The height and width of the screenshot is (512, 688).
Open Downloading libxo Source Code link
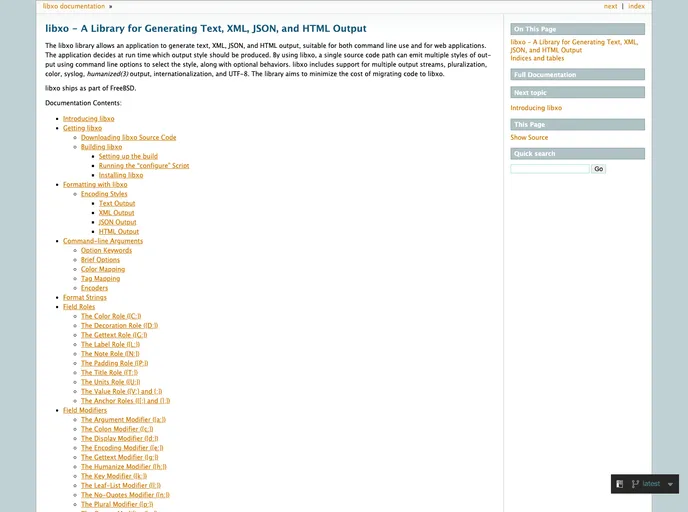(x=129, y=137)
